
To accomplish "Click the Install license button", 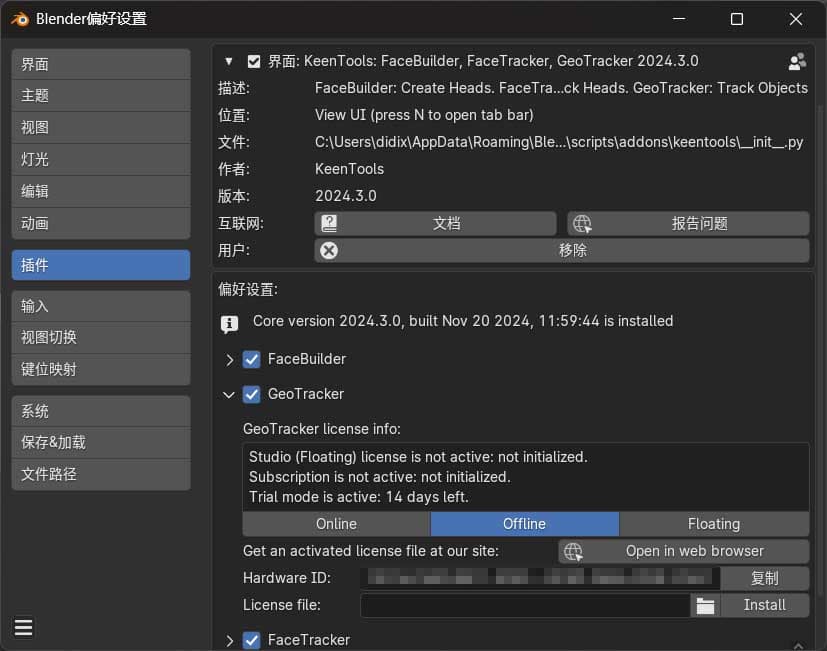I will (x=765, y=606).
